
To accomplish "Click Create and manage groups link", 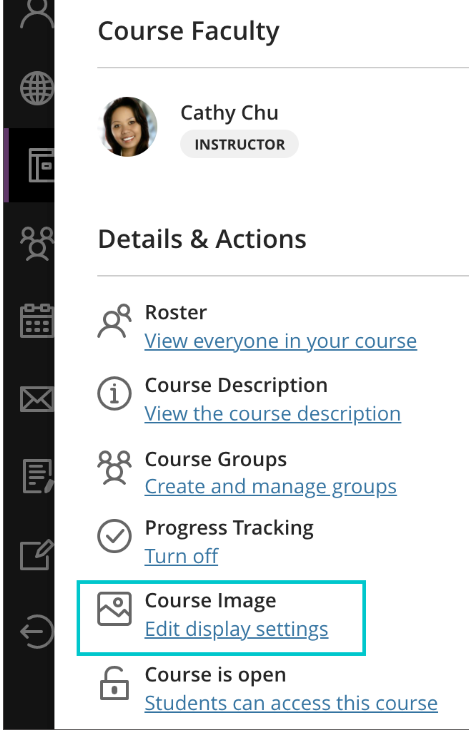I will point(271,487).
